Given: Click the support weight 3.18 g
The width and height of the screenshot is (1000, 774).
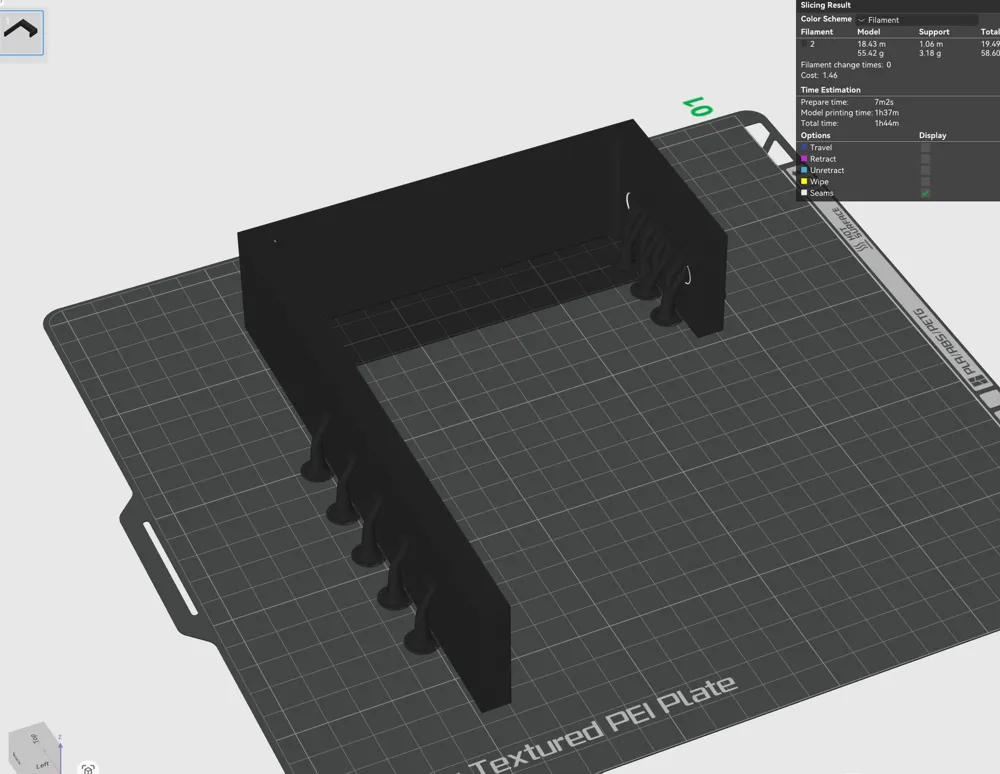Looking at the screenshot, I should click(x=930, y=54).
